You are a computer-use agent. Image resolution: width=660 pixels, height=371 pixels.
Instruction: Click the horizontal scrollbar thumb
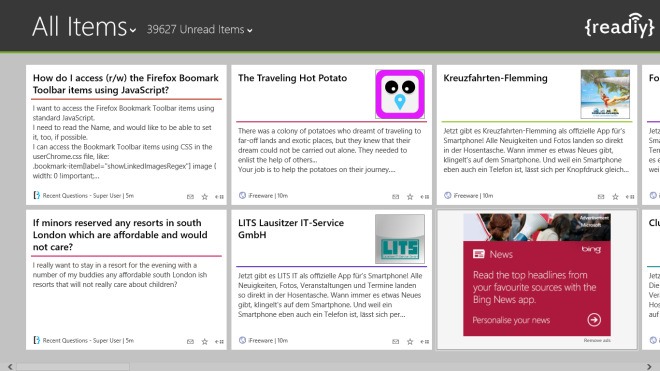coord(73,367)
